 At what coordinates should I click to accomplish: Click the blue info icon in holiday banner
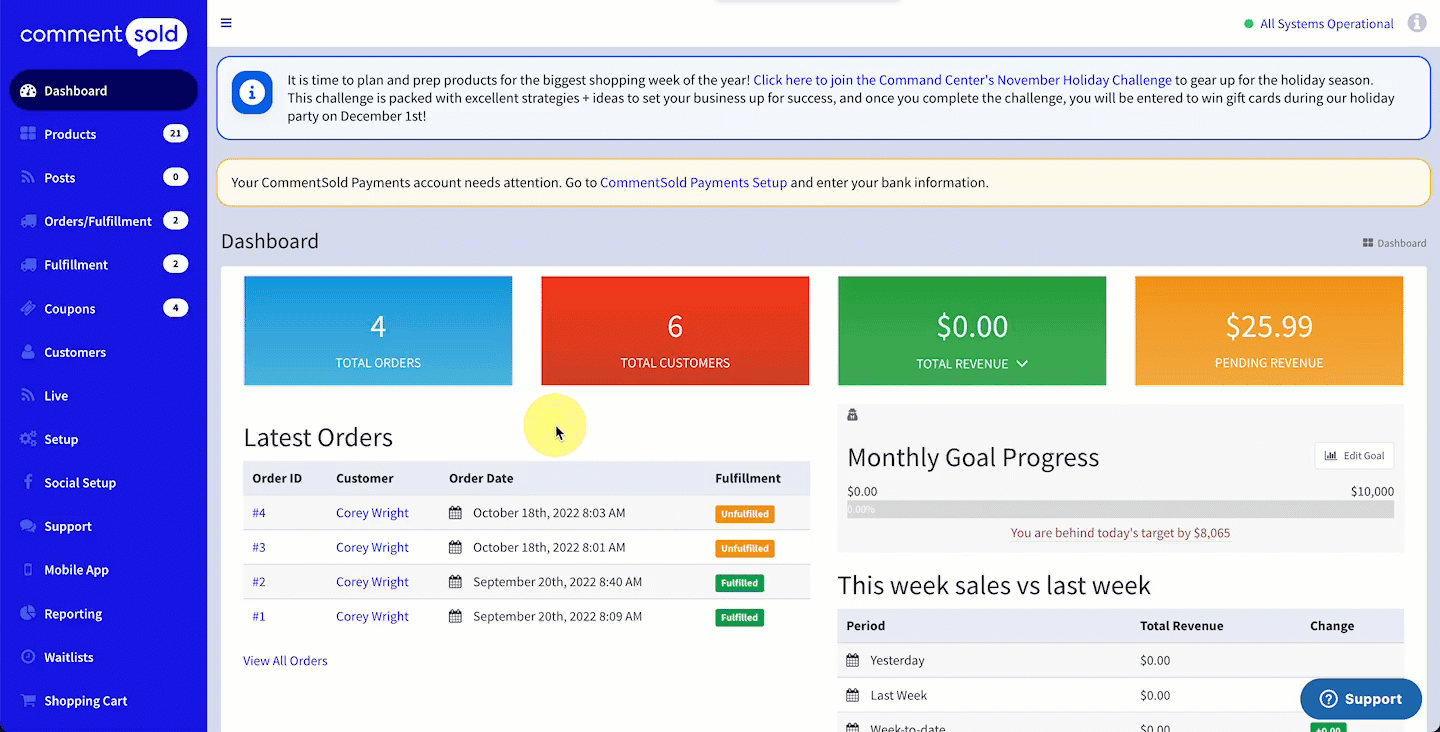[252, 93]
